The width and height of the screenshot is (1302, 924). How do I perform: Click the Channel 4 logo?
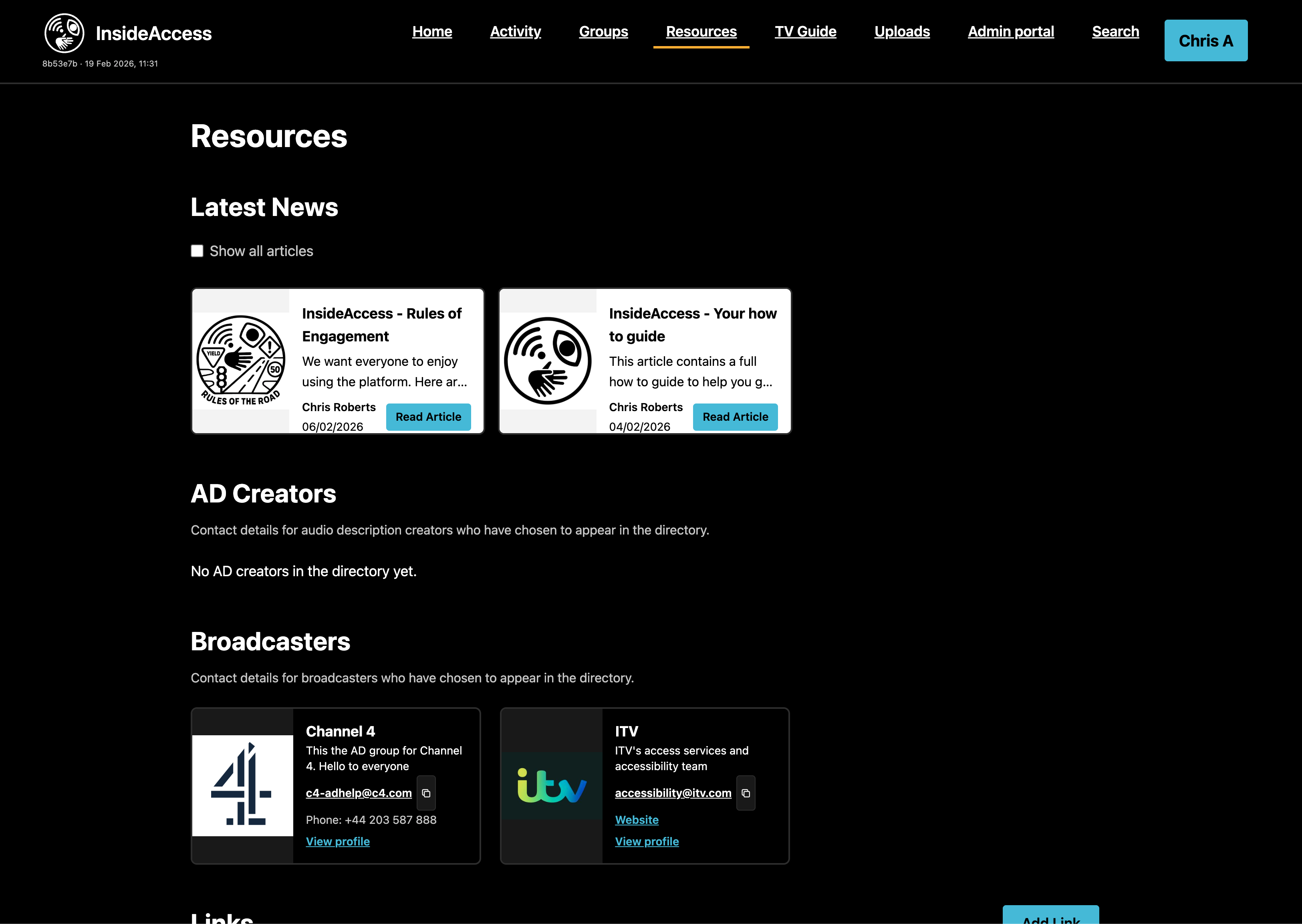[242, 786]
